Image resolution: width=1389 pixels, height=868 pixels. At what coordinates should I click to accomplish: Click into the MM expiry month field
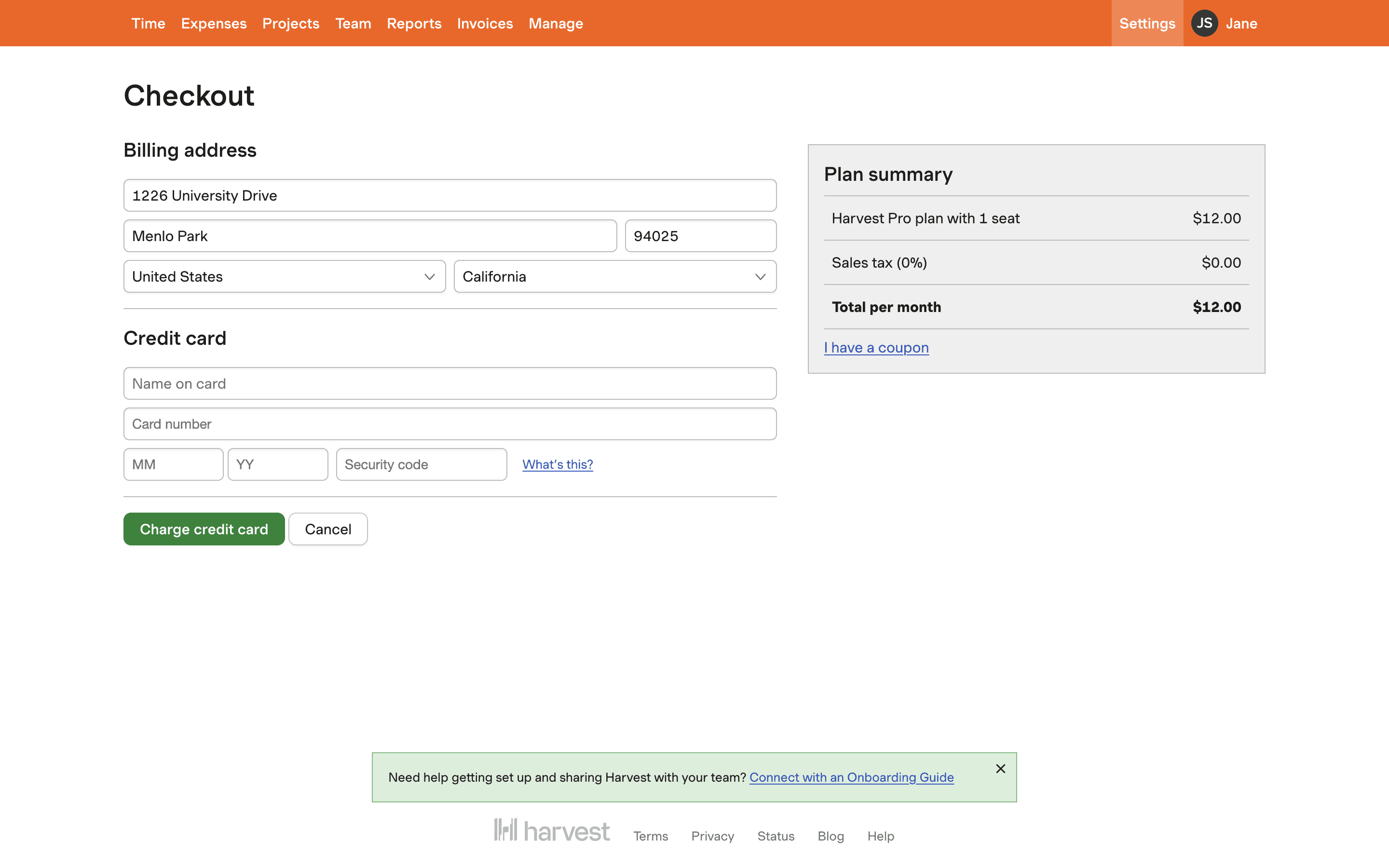[x=173, y=464]
